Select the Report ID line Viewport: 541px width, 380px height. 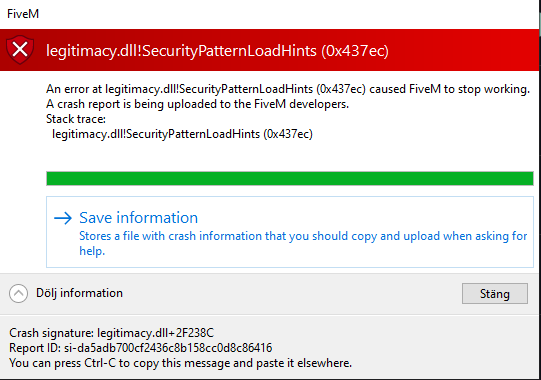141,348
